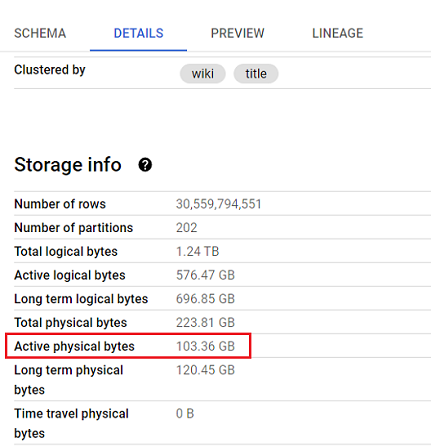Select the Time travel physical bytes label
Viewport: 431px width, 447px height.
coord(71,423)
